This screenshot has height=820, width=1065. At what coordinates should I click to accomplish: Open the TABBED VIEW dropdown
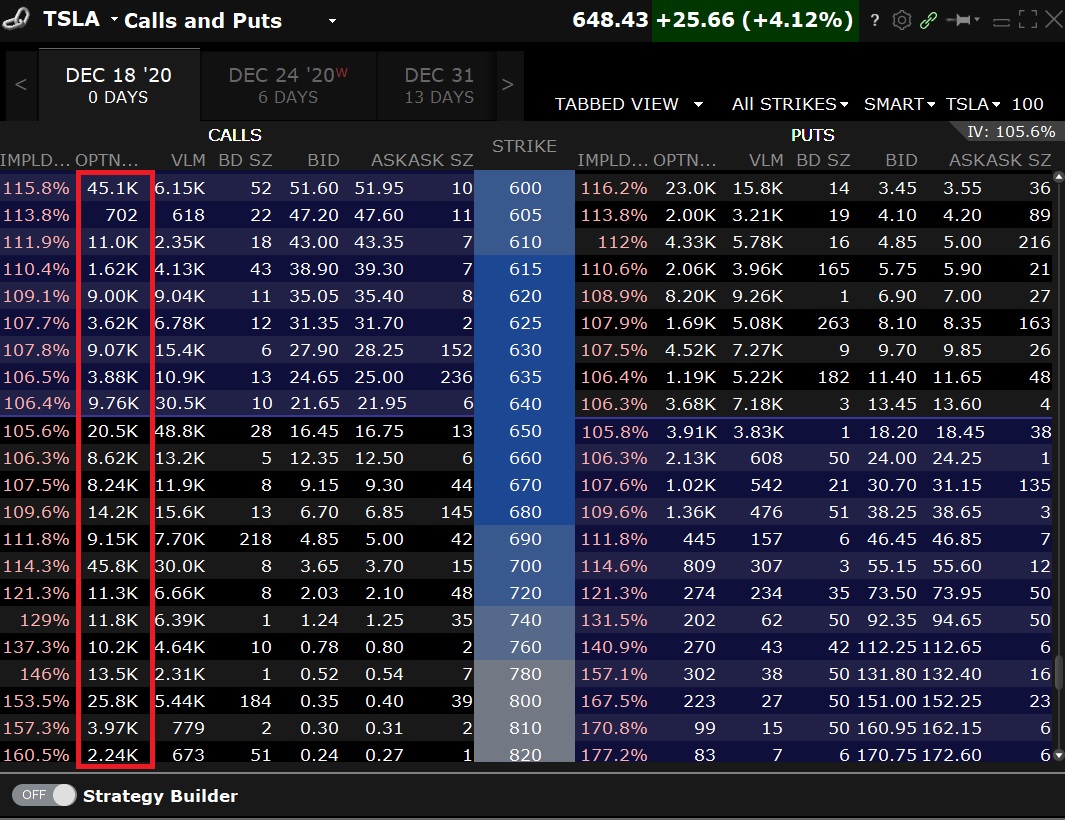coord(629,104)
